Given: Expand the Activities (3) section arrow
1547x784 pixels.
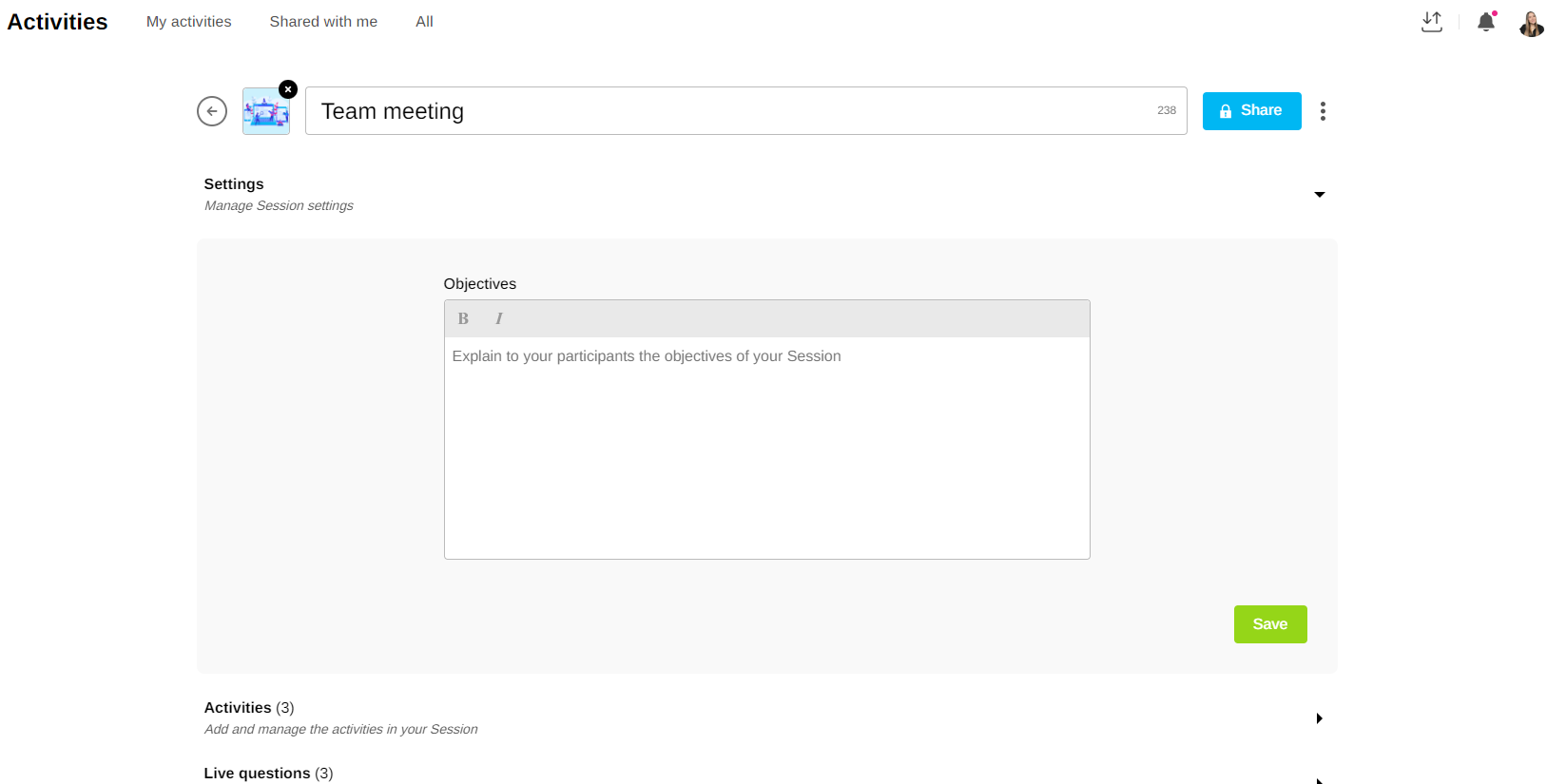Looking at the screenshot, I should 1319,718.
